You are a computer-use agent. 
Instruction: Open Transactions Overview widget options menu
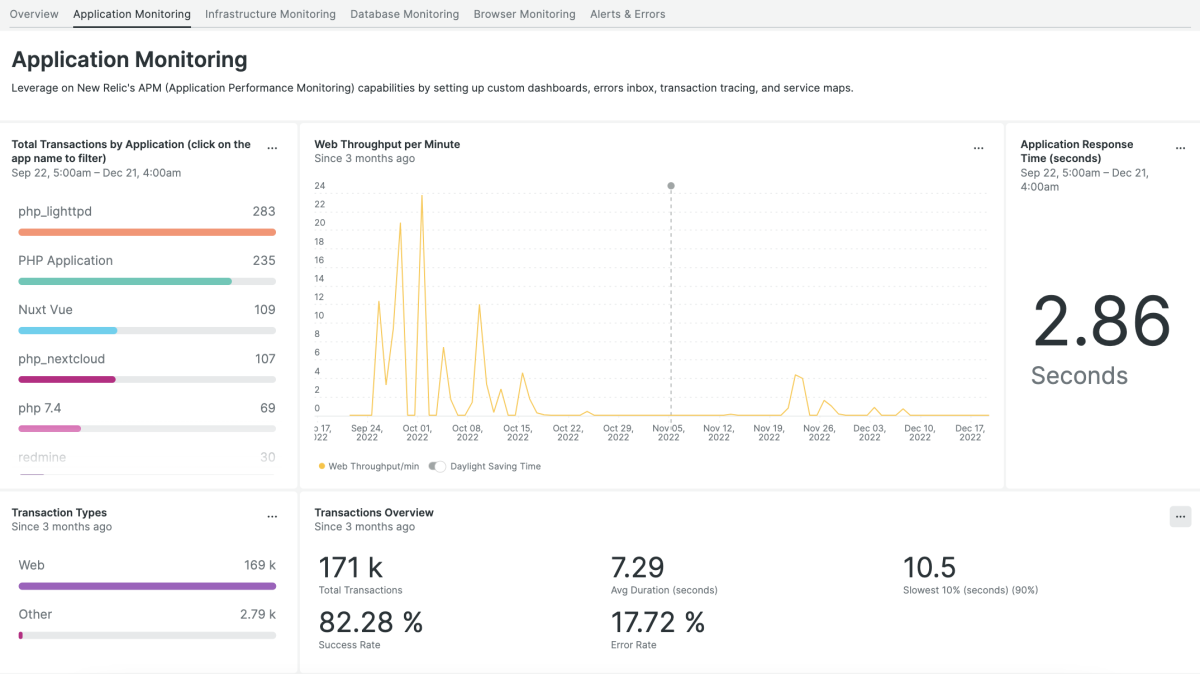[x=1181, y=517]
